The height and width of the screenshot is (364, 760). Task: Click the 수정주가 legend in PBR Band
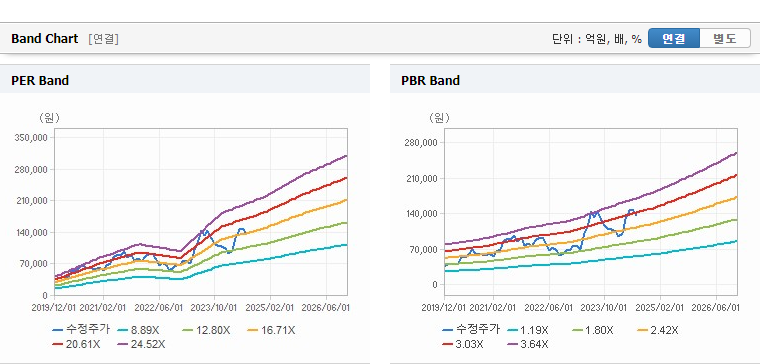471,330
